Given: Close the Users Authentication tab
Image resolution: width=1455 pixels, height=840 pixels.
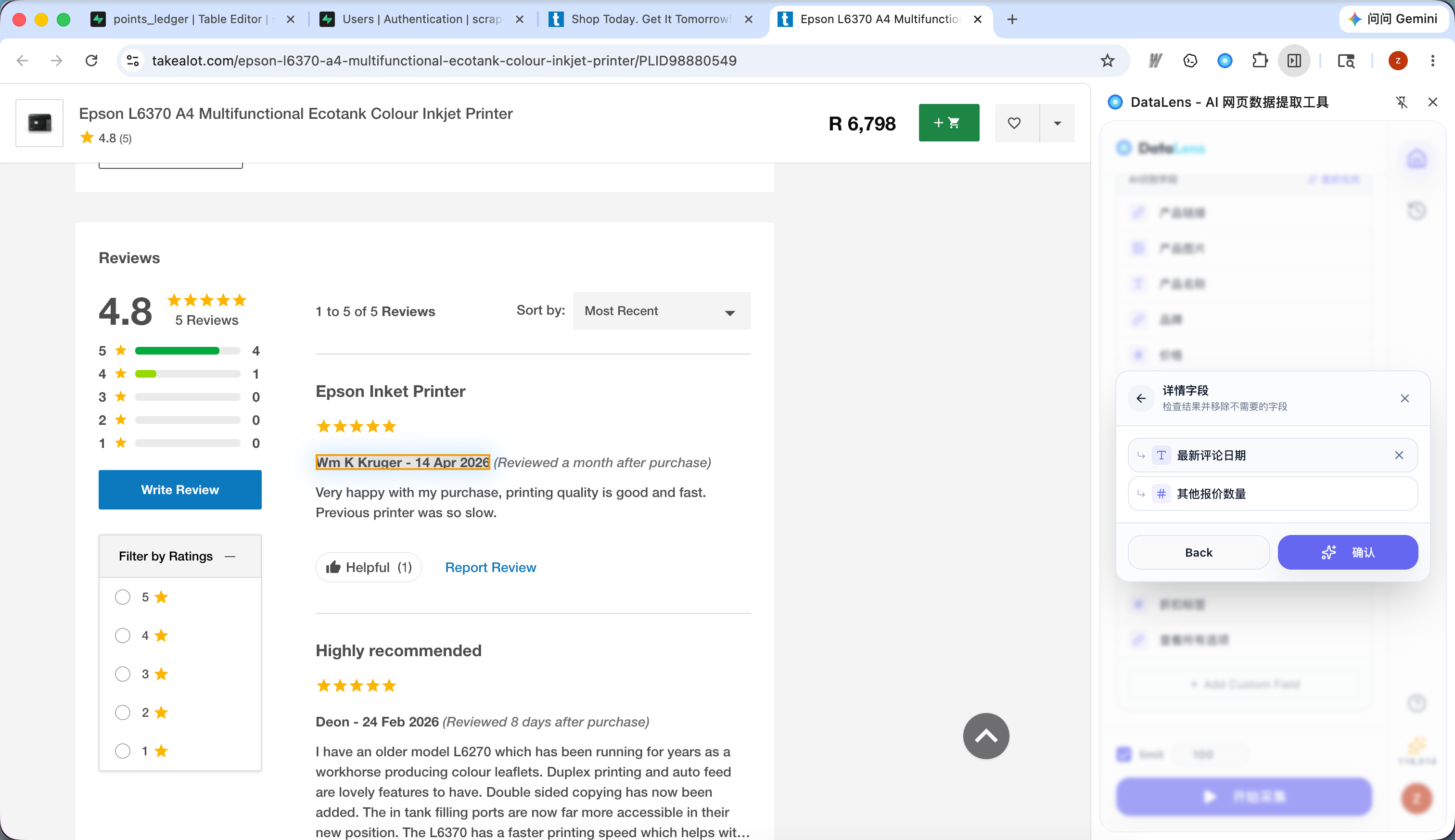Looking at the screenshot, I should (x=519, y=19).
